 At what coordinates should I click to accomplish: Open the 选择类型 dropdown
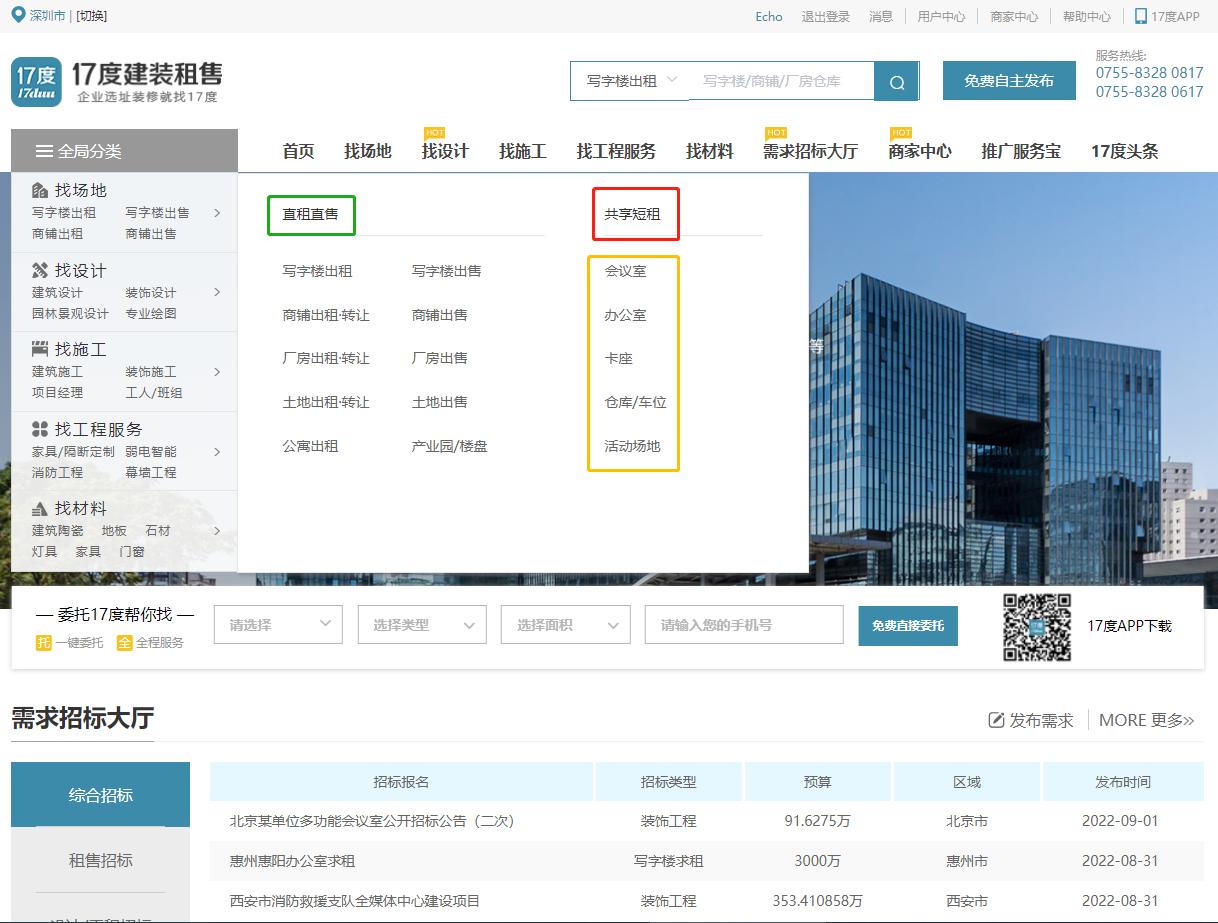pos(421,624)
